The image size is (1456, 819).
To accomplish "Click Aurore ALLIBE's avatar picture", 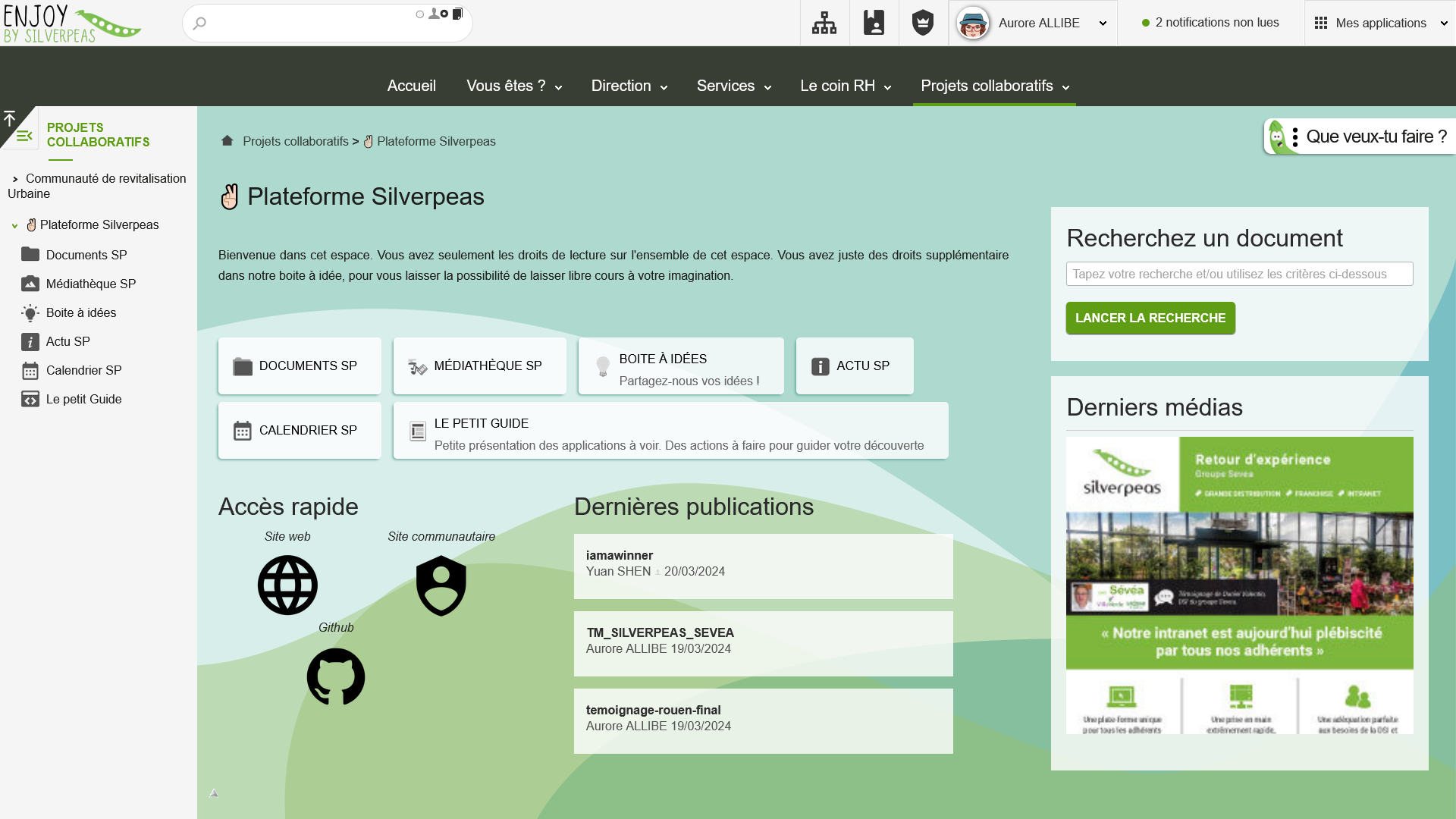I will (973, 23).
